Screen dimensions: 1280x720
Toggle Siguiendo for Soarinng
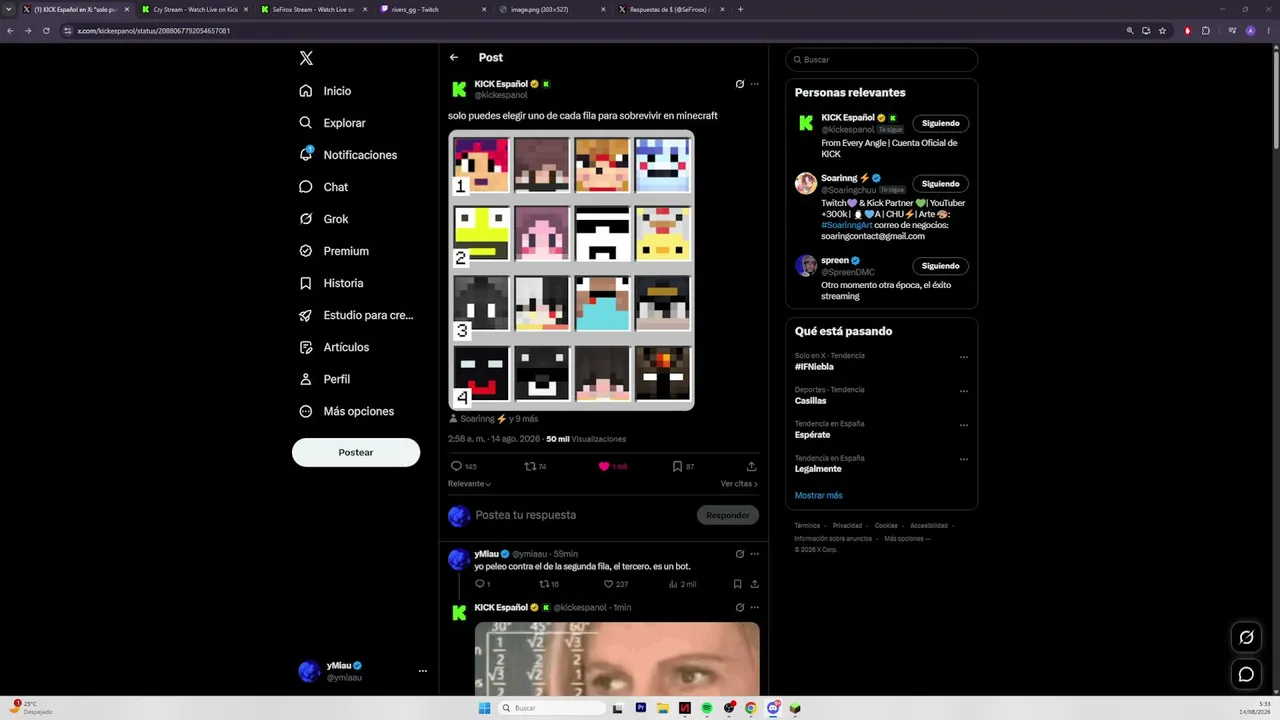(940, 184)
